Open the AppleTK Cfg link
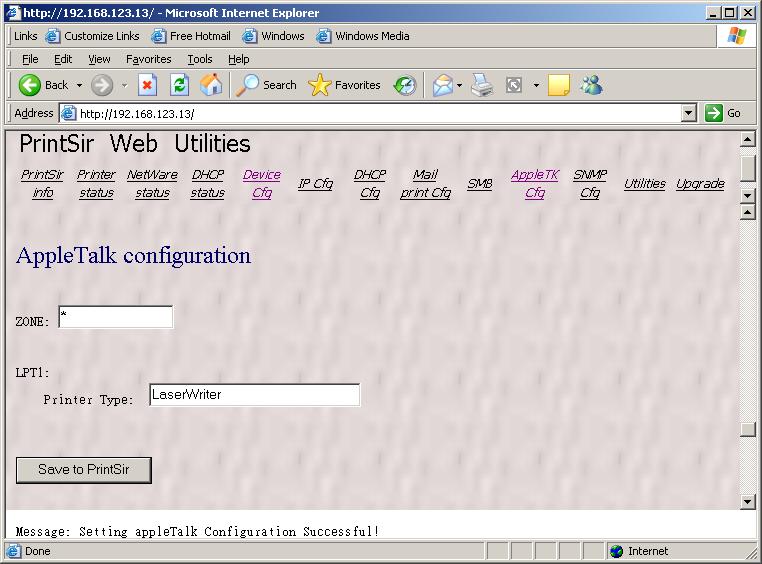 point(535,184)
